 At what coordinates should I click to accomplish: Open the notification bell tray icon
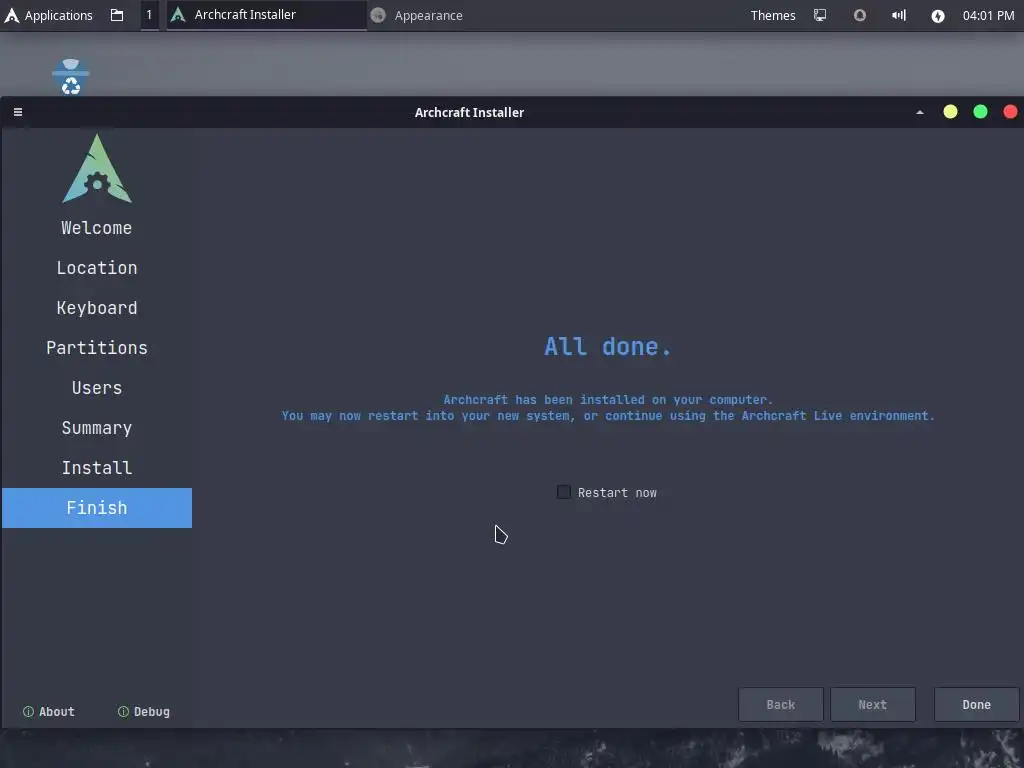[x=859, y=15]
